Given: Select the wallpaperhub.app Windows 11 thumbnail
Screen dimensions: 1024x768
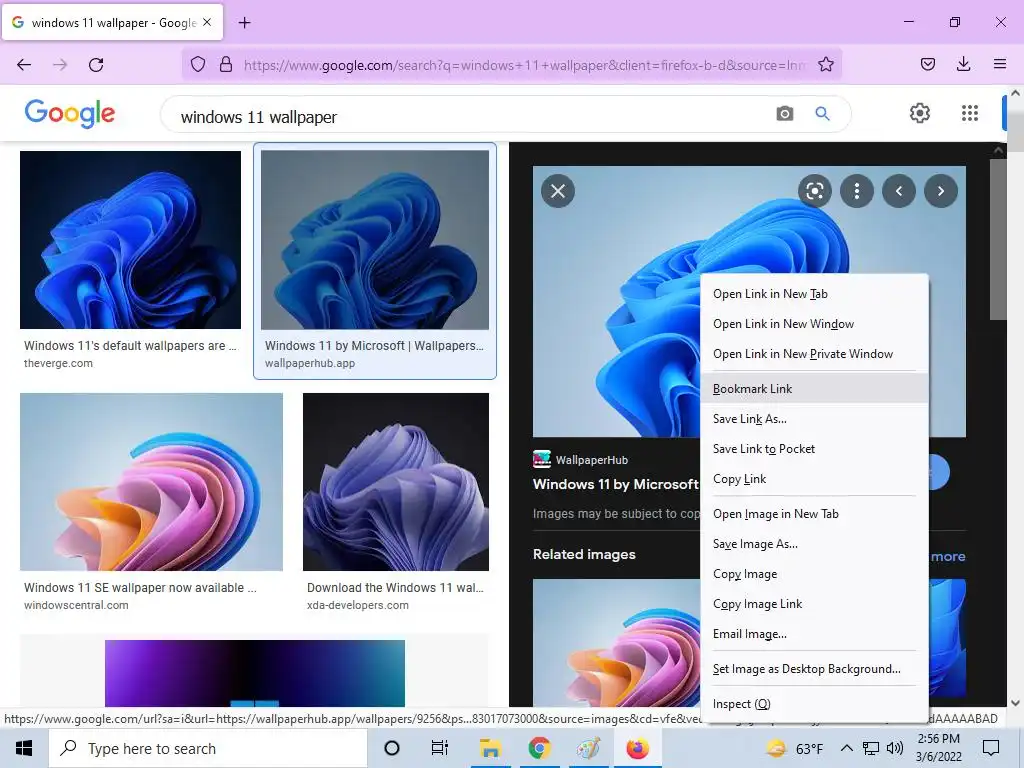Looking at the screenshot, I should tap(374, 240).
